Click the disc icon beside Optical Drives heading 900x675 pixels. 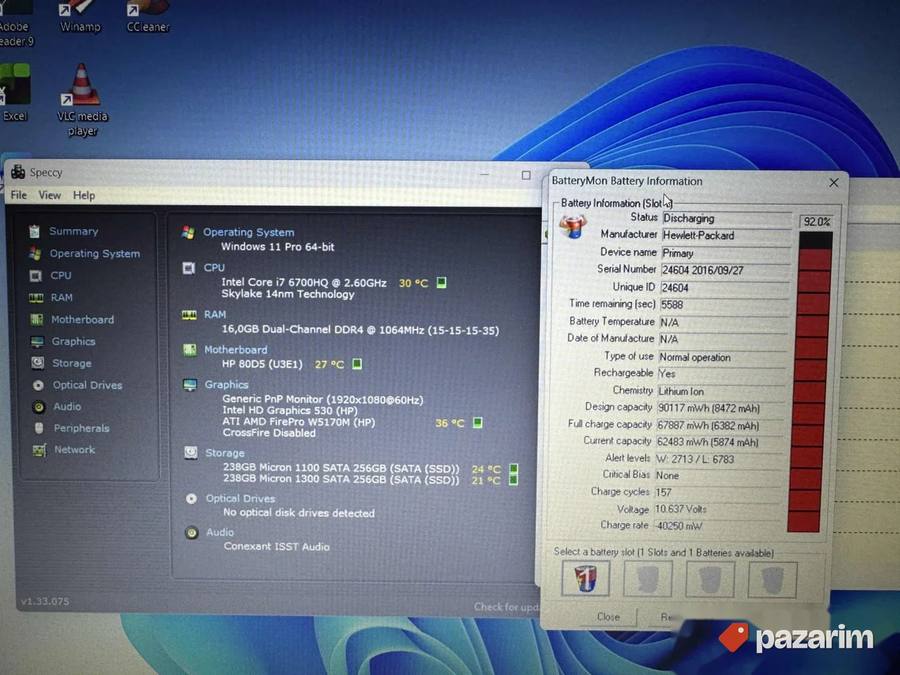pyautogui.click(x=191, y=499)
